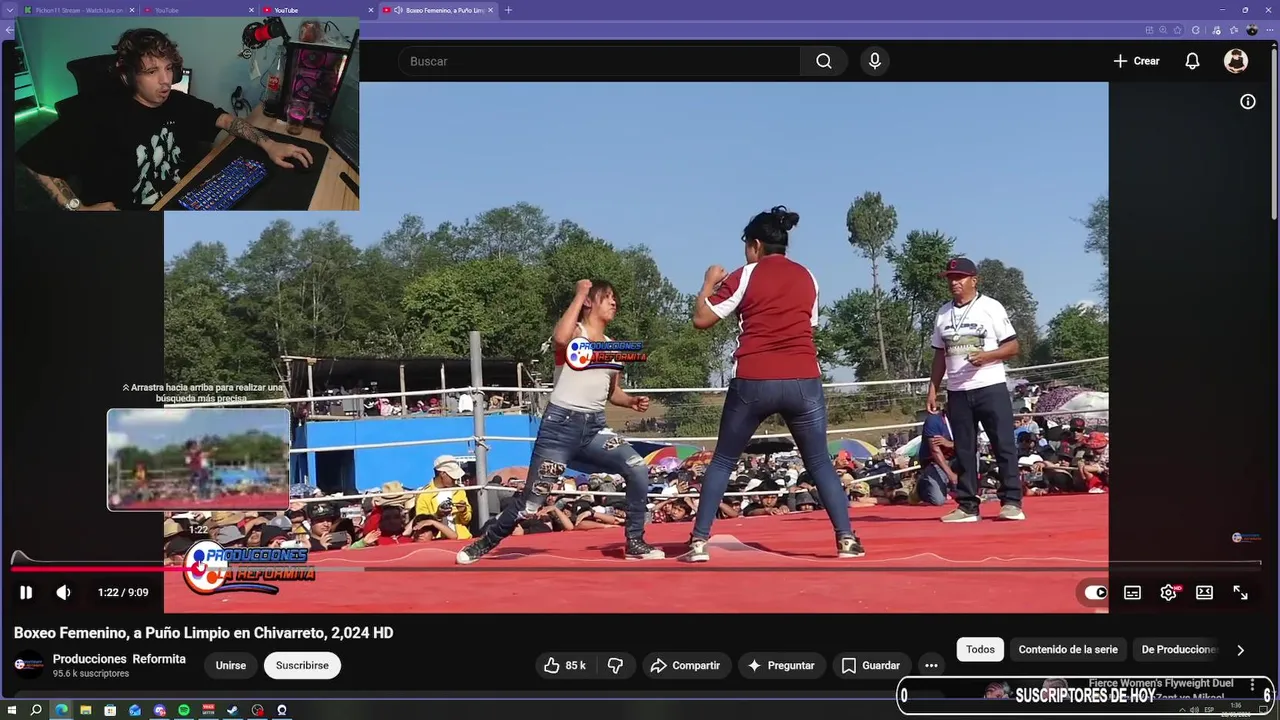Viewport: 1280px width, 720px height.
Task: Click the Preguntar button
Action: point(781,665)
